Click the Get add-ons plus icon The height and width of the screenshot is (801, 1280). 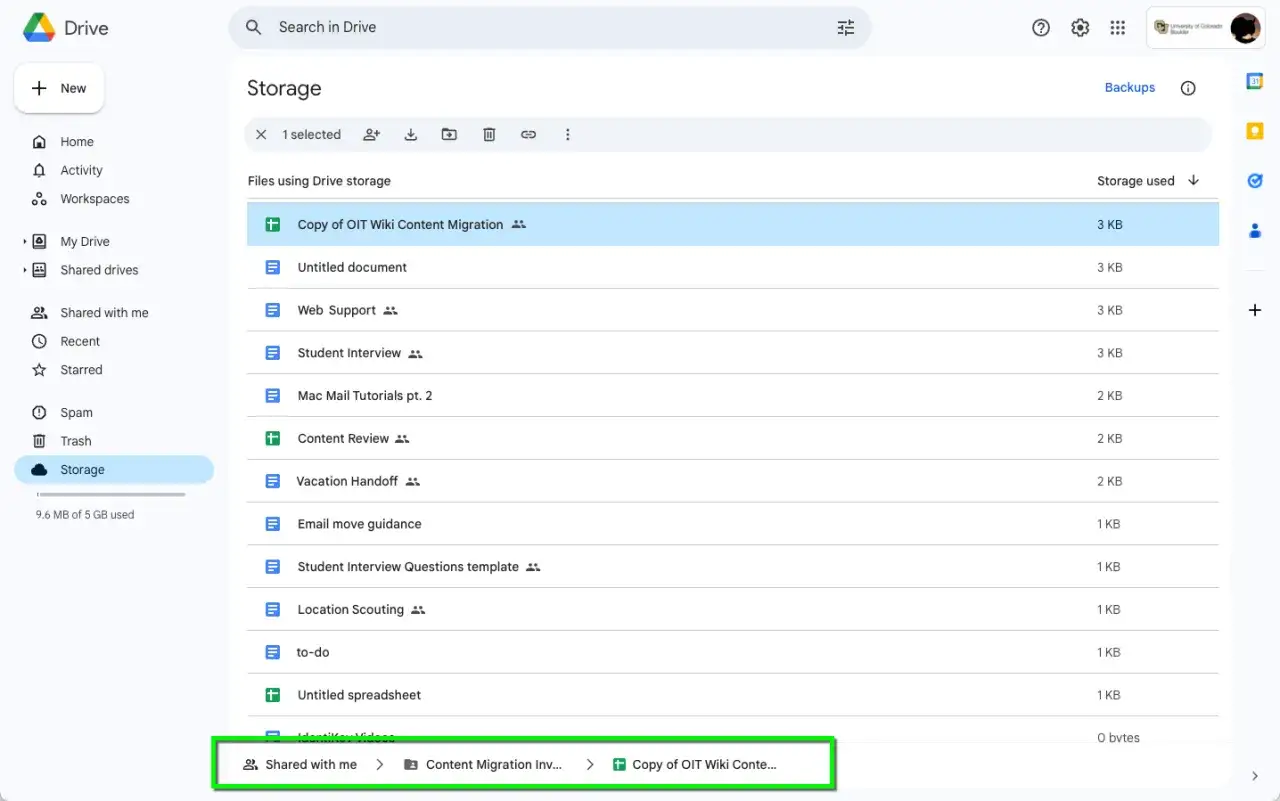click(x=1255, y=310)
